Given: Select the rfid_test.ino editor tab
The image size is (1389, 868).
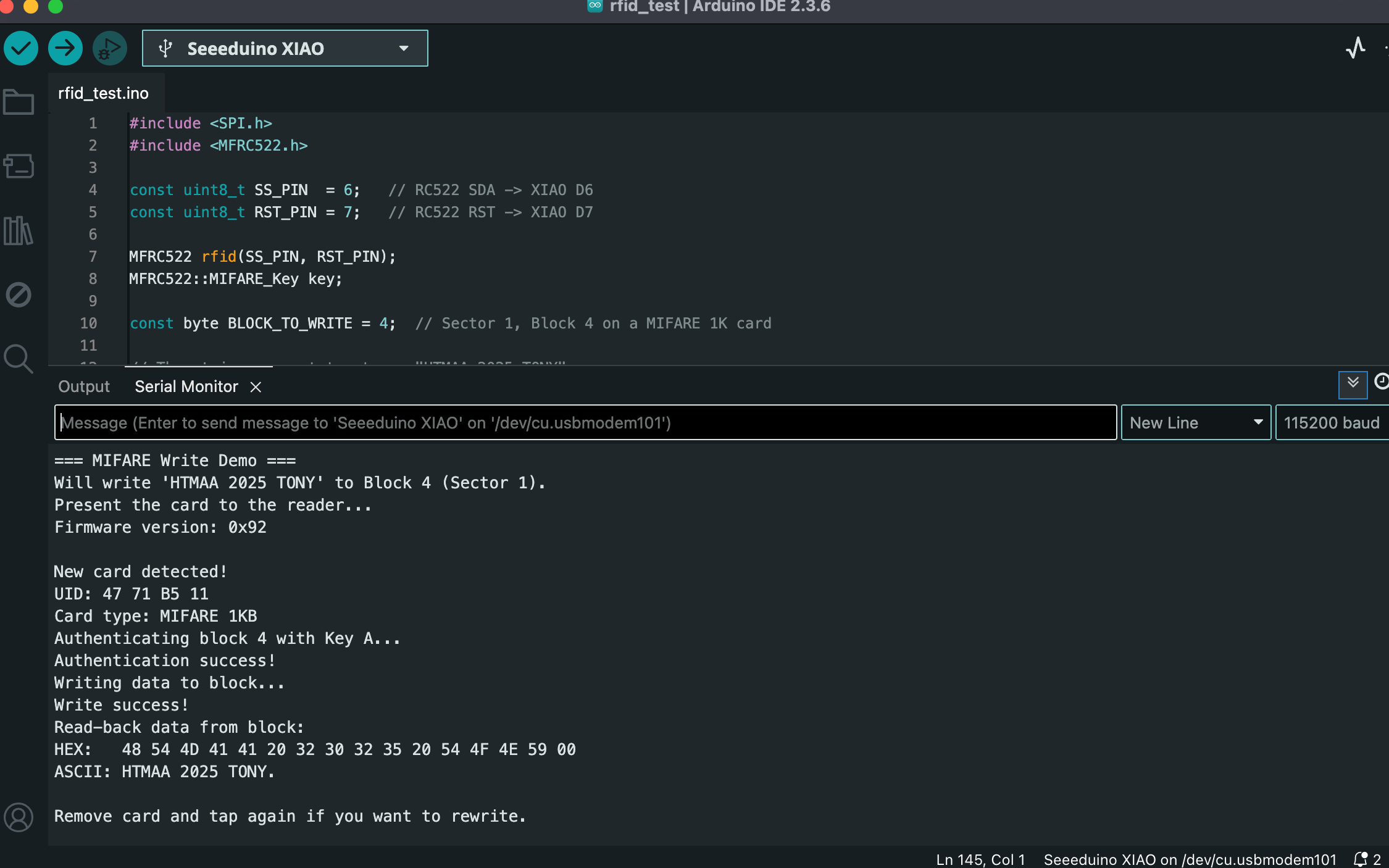Looking at the screenshot, I should pyautogui.click(x=104, y=93).
